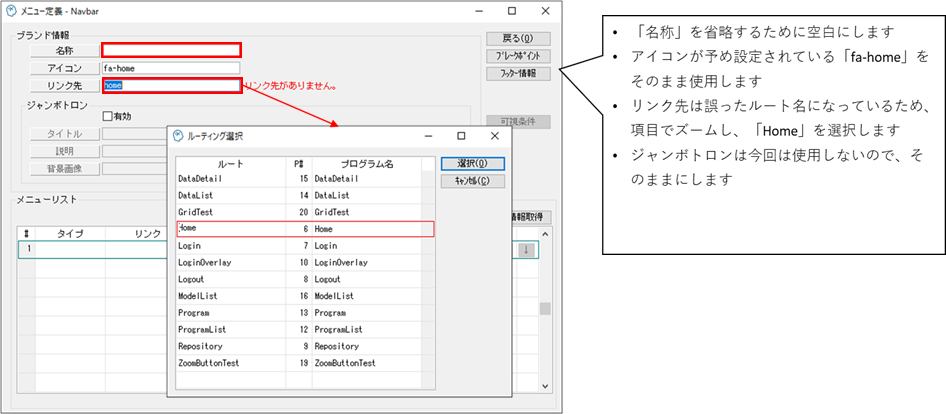Click the 戻る(Q) button
This screenshot has height=414, width=946.
coord(517,39)
